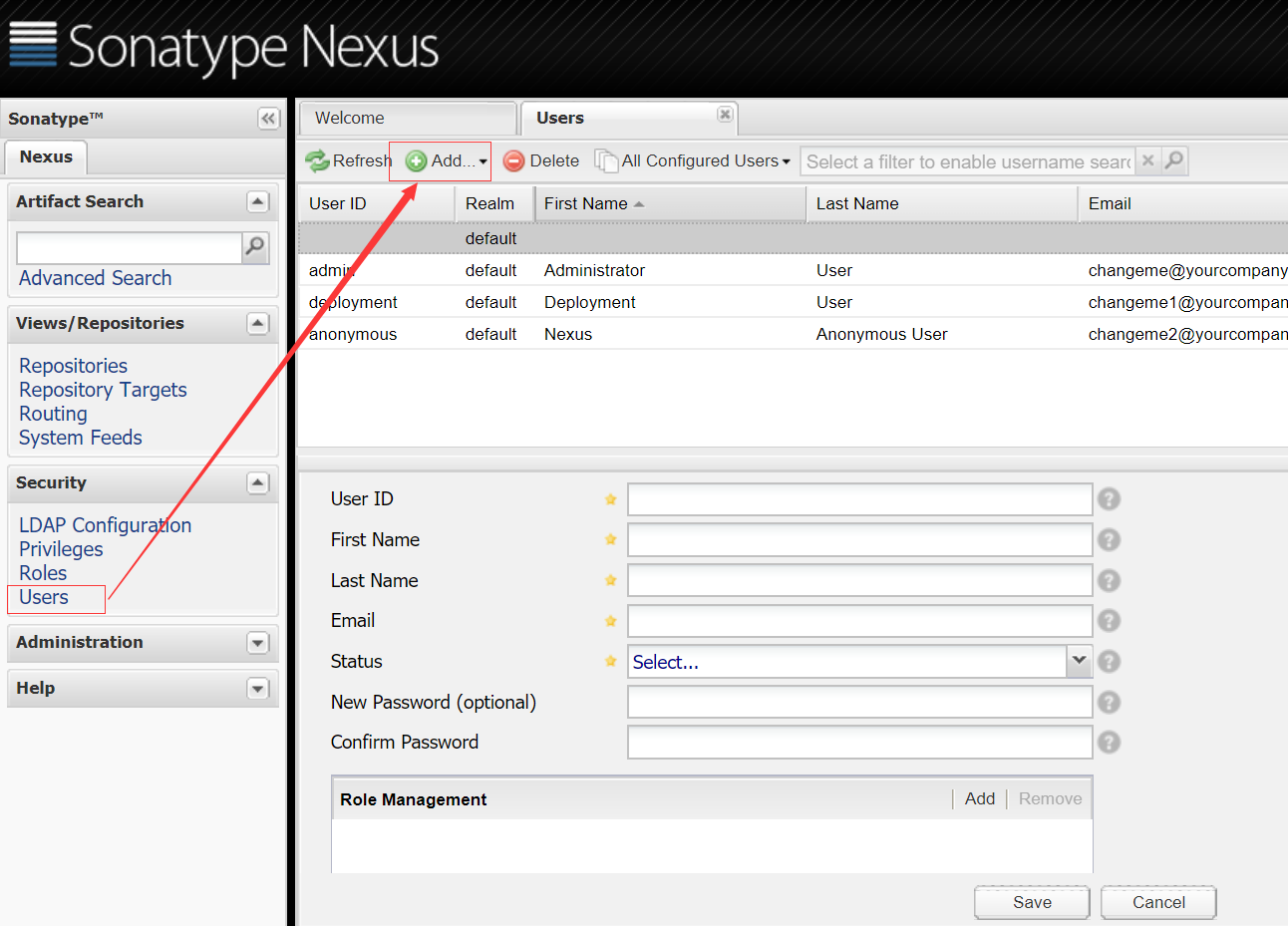Click the Refresh users button
Viewport: 1288px width, 926px height.
point(348,160)
